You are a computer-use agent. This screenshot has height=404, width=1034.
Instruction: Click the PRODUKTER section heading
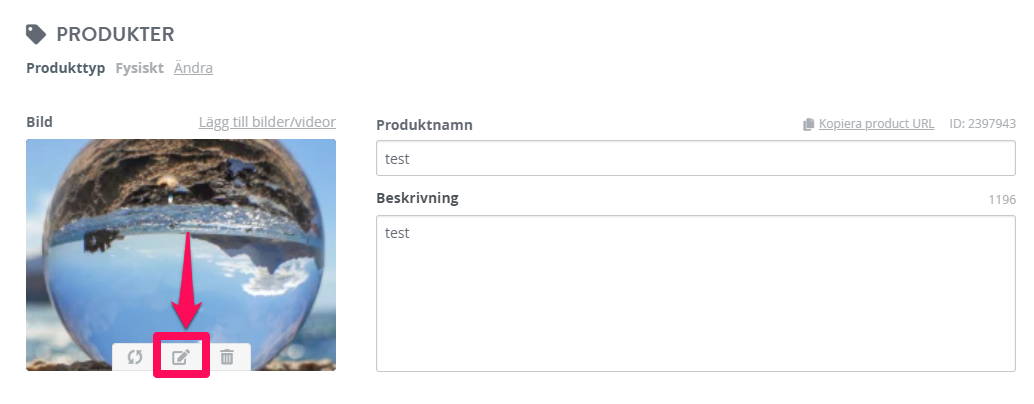point(115,34)
